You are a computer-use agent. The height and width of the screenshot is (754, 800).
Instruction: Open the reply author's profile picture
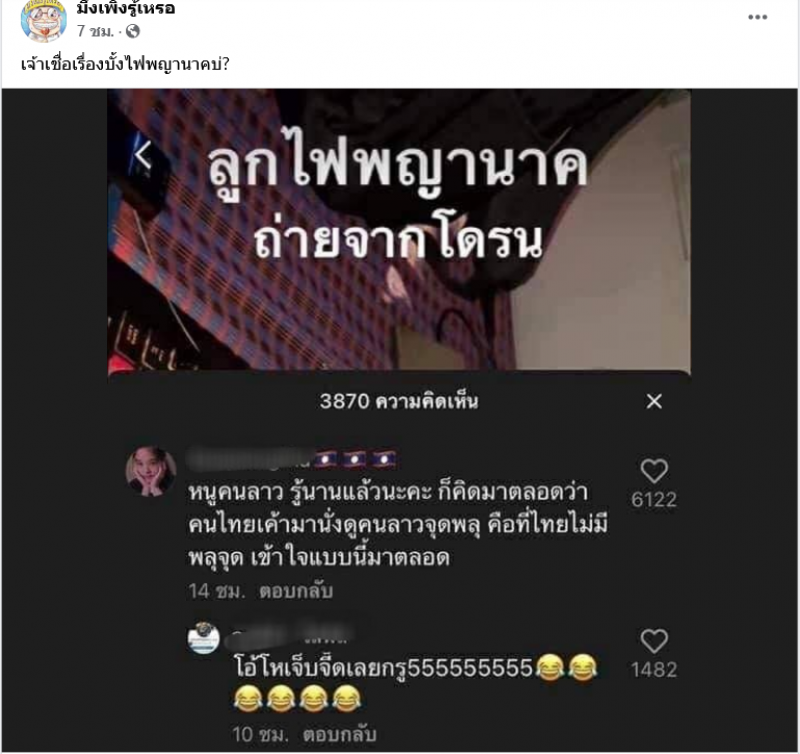pyautogui.click(x=204, y=638)
